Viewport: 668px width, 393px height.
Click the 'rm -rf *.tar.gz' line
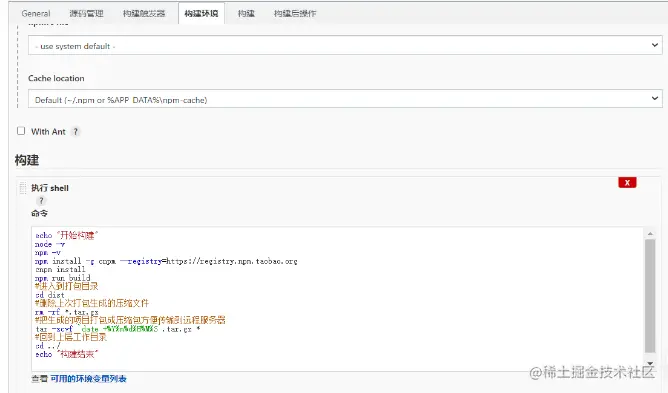[67, 312]
